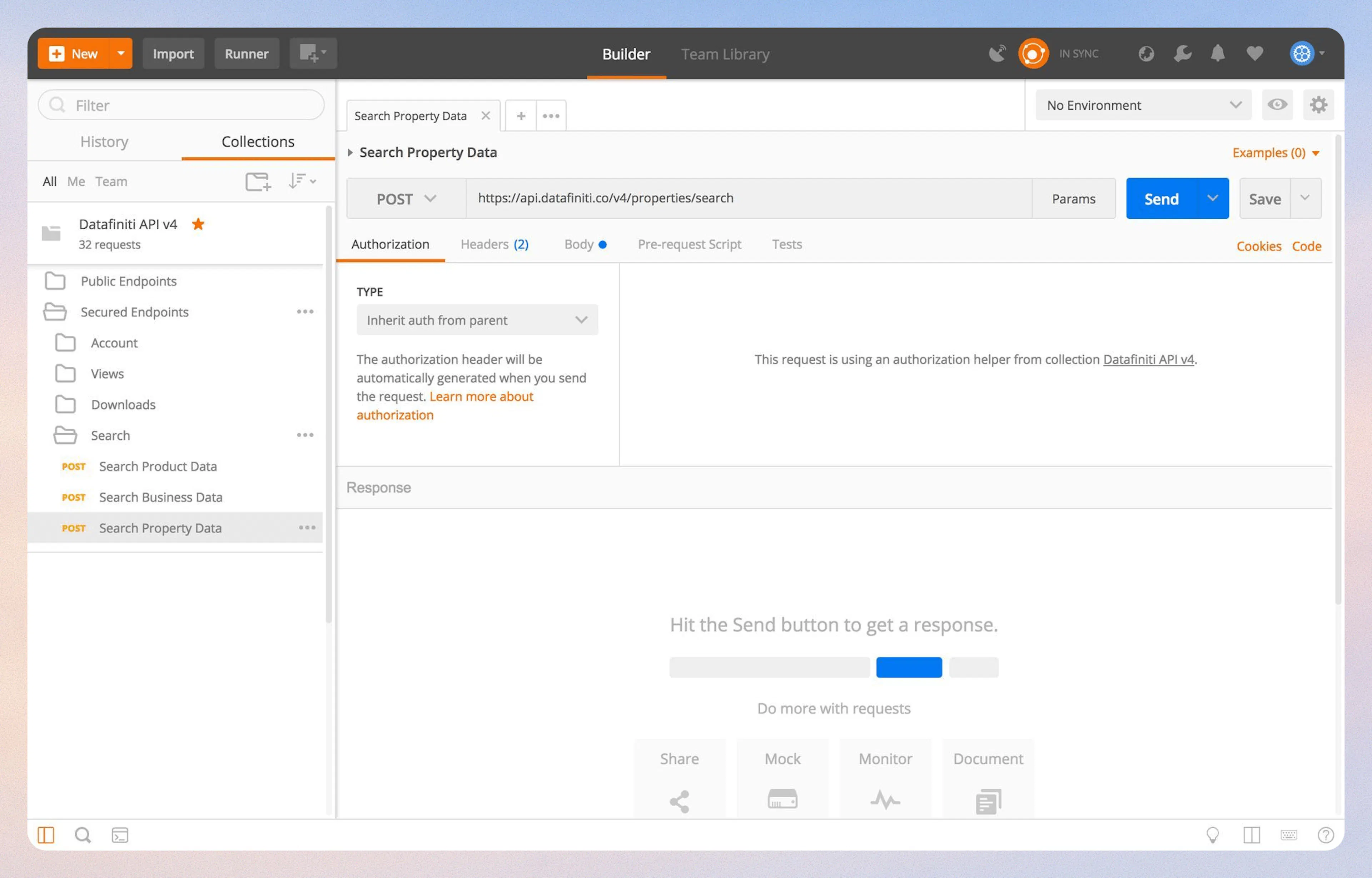Viewport: 1372px width, 878px height.
Task: Toggle the sidebar with the bottom-left icon
Action: [47, 835]
